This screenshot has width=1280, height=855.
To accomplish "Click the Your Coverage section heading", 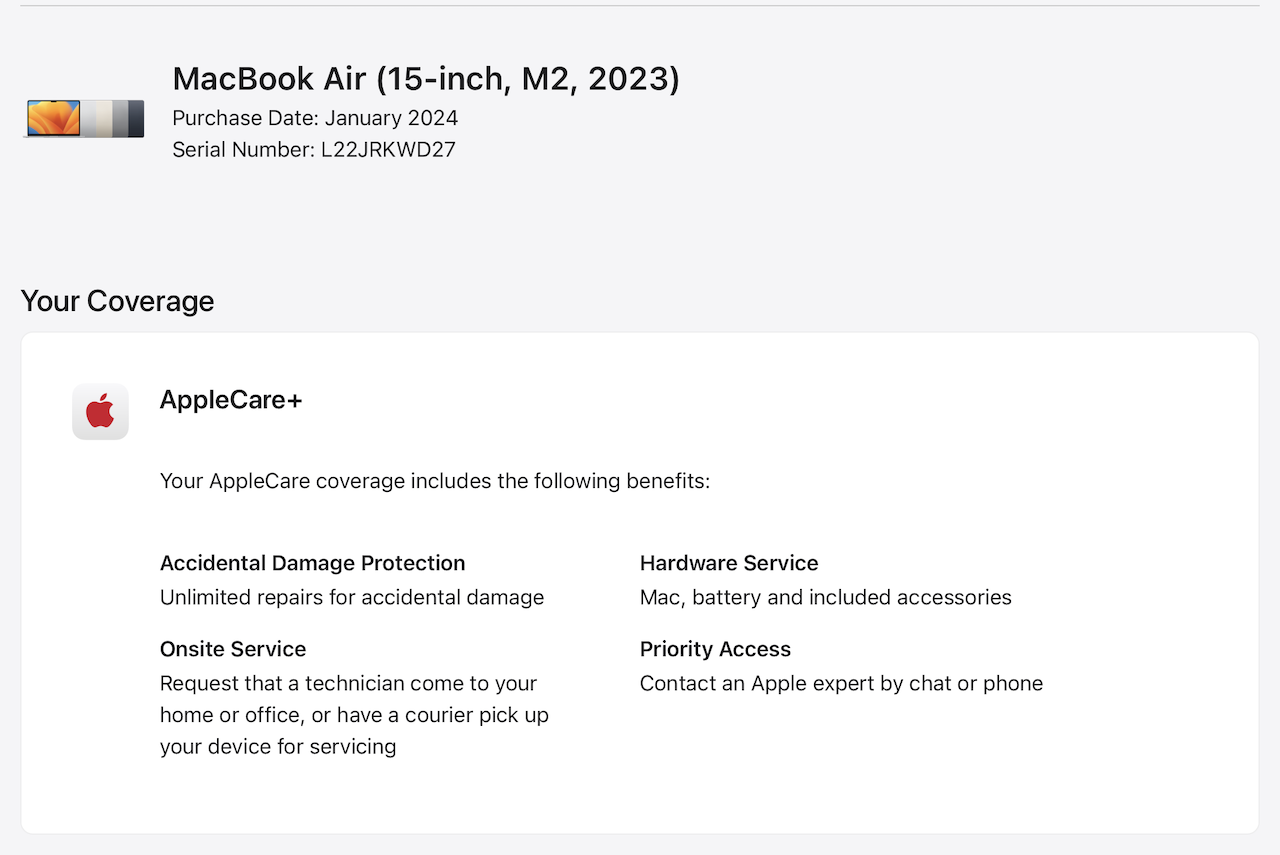I will pos(117,301).
